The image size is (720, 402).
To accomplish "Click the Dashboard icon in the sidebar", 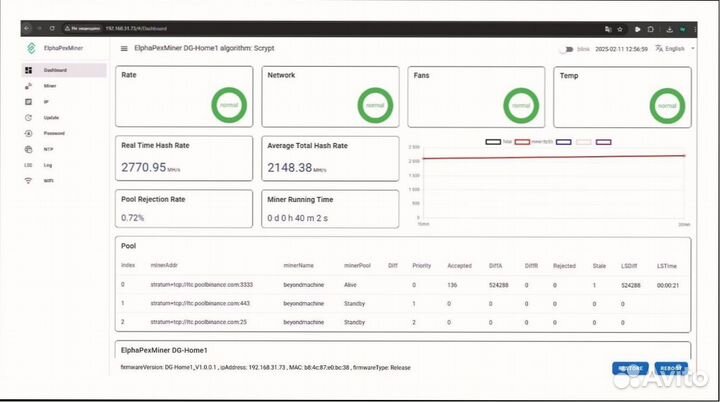I will click(28, 71).
